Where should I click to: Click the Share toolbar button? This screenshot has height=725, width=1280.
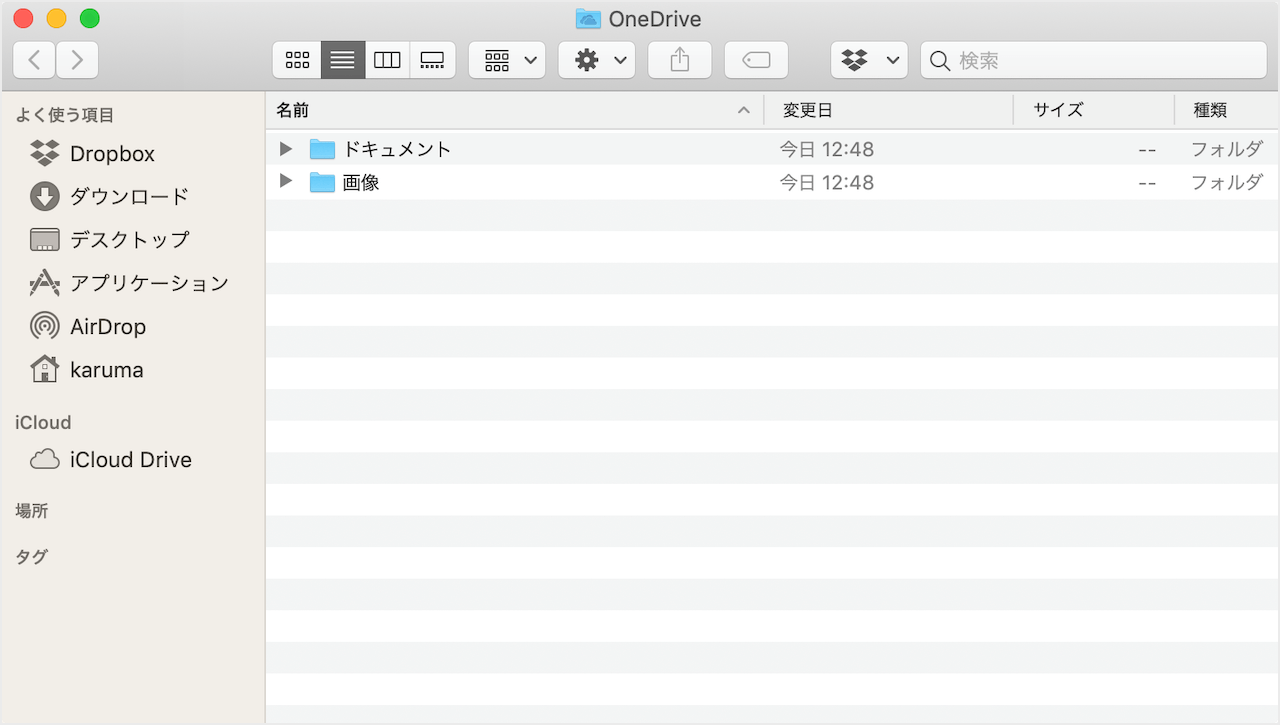[x=680, y=60]
